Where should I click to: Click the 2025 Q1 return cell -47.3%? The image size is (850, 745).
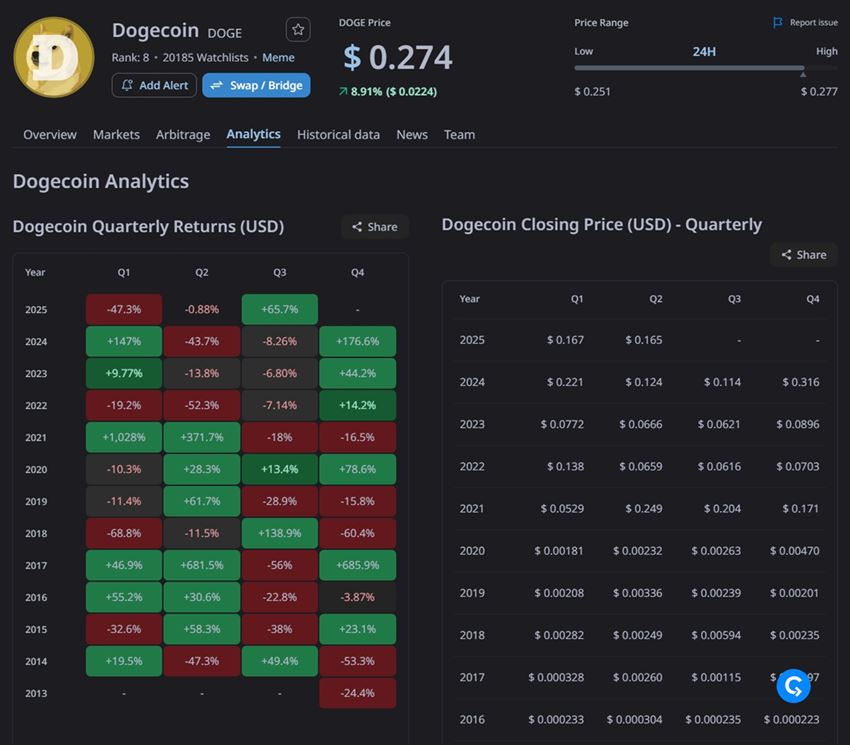(124, 310)
